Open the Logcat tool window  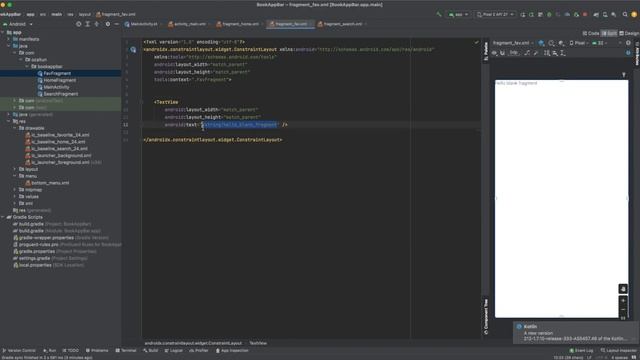[174, 351]
